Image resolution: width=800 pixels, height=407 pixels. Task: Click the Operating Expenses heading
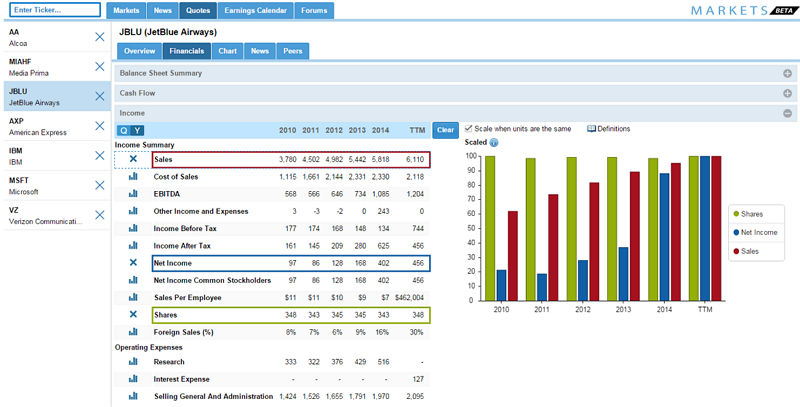148,347
